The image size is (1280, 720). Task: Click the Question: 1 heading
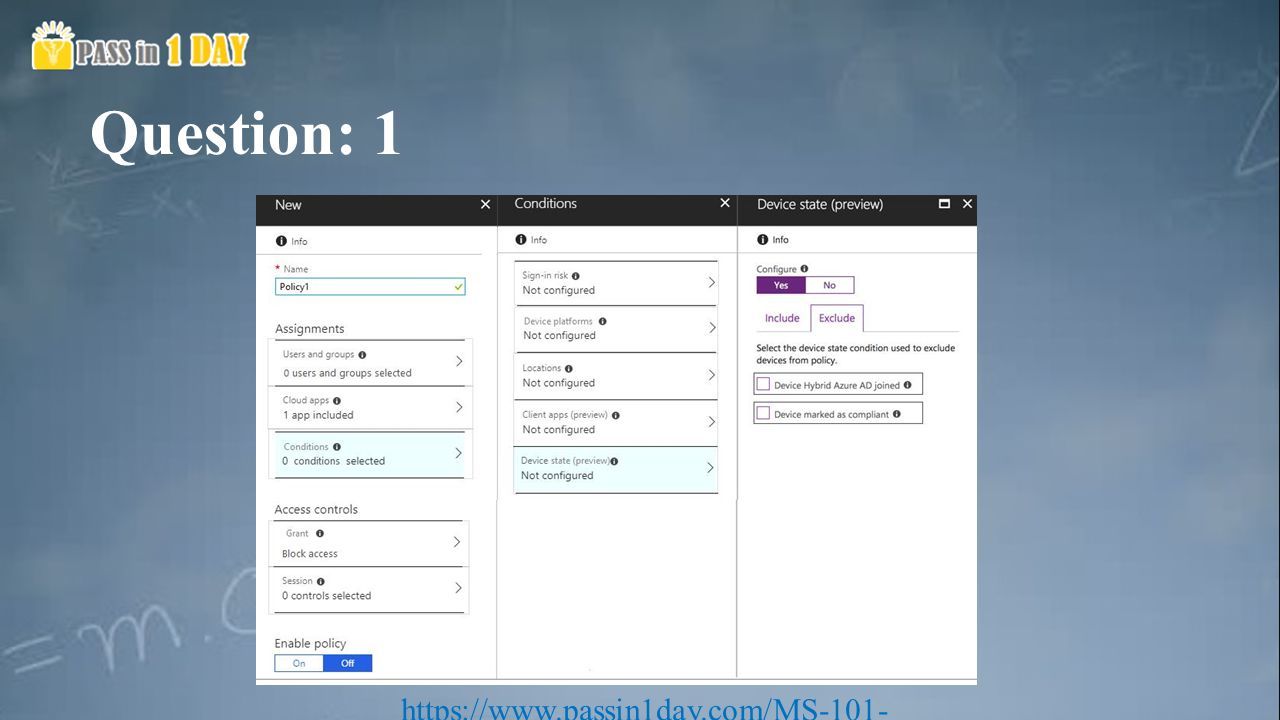click(246, 133)
